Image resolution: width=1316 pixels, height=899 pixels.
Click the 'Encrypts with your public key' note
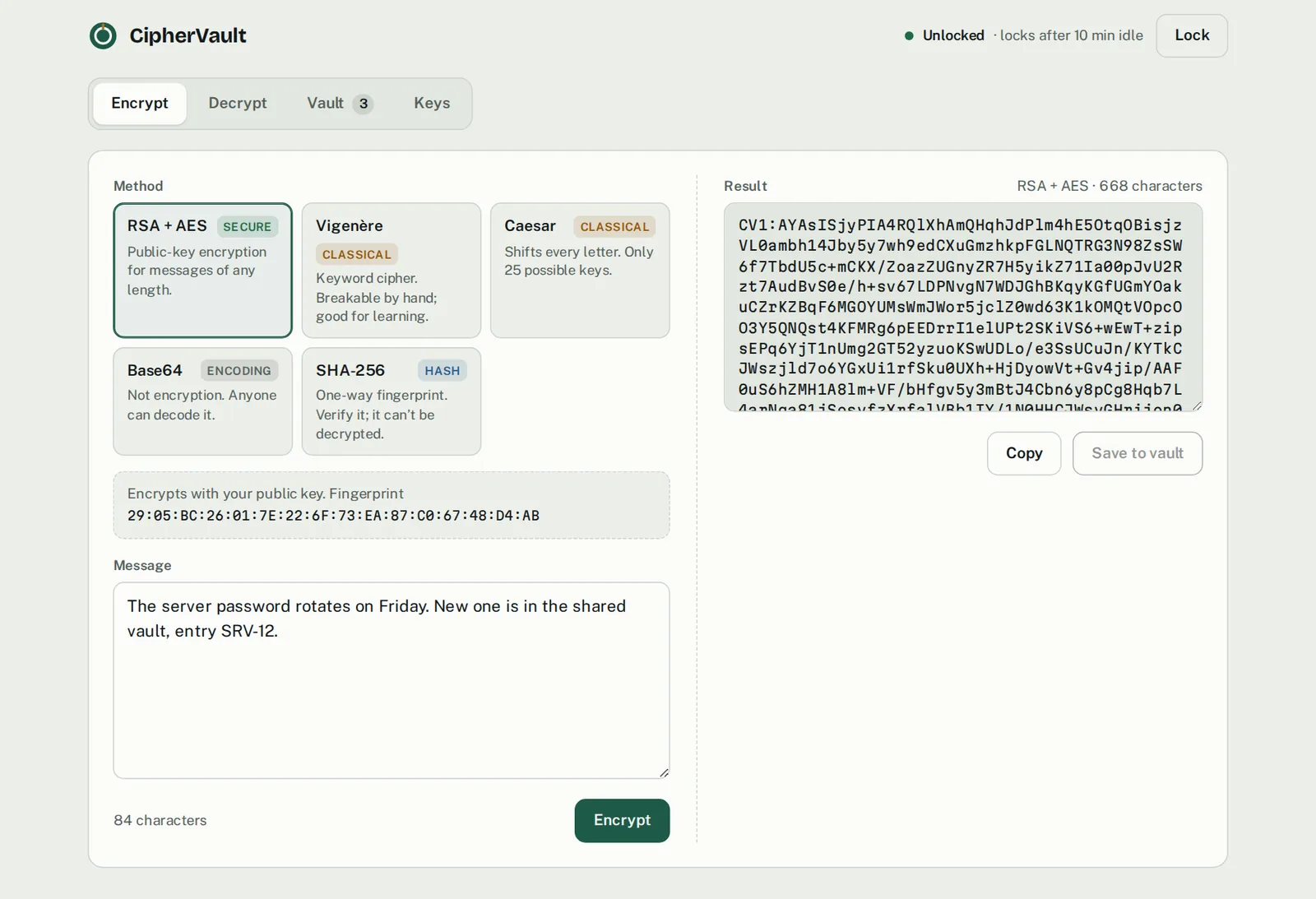click(266, 494)
